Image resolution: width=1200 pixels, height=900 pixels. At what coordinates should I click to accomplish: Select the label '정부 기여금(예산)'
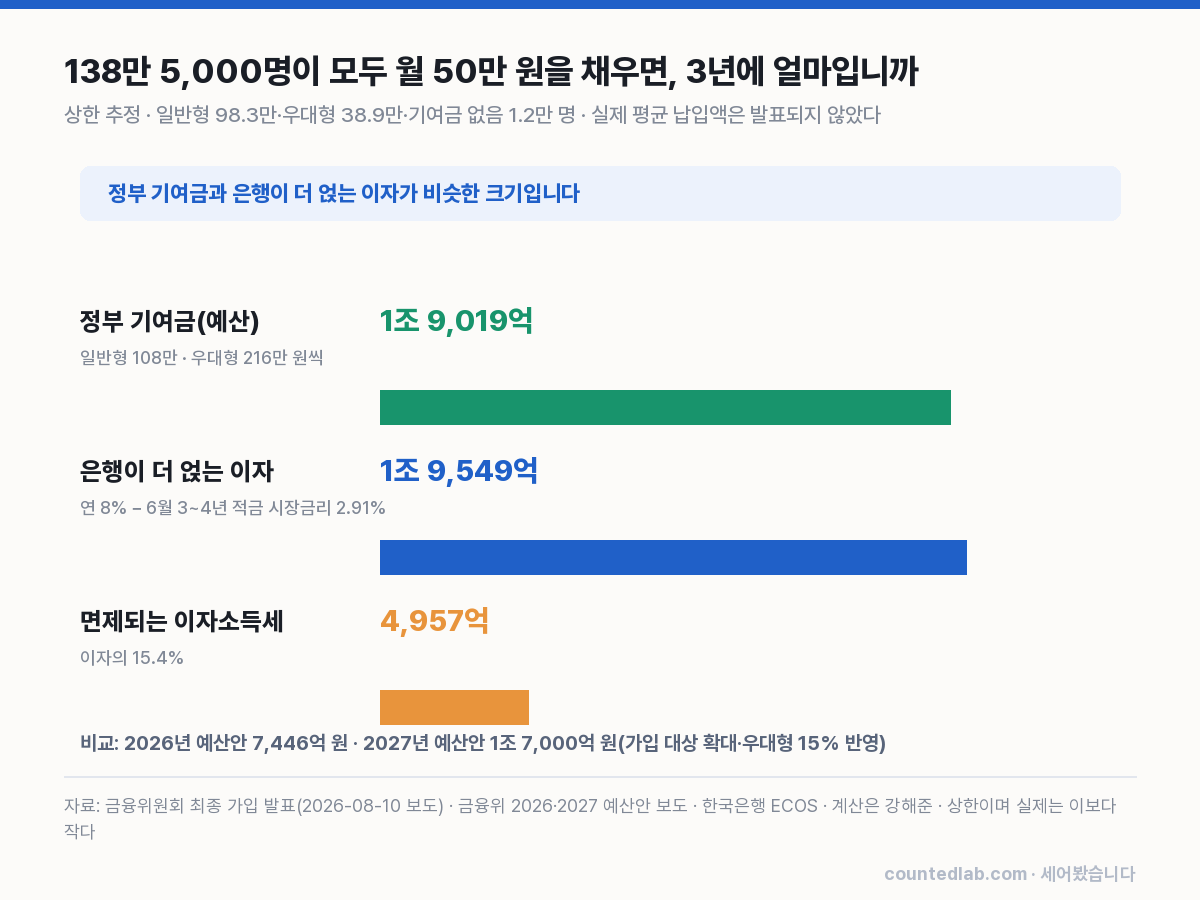tap(170, 321)
